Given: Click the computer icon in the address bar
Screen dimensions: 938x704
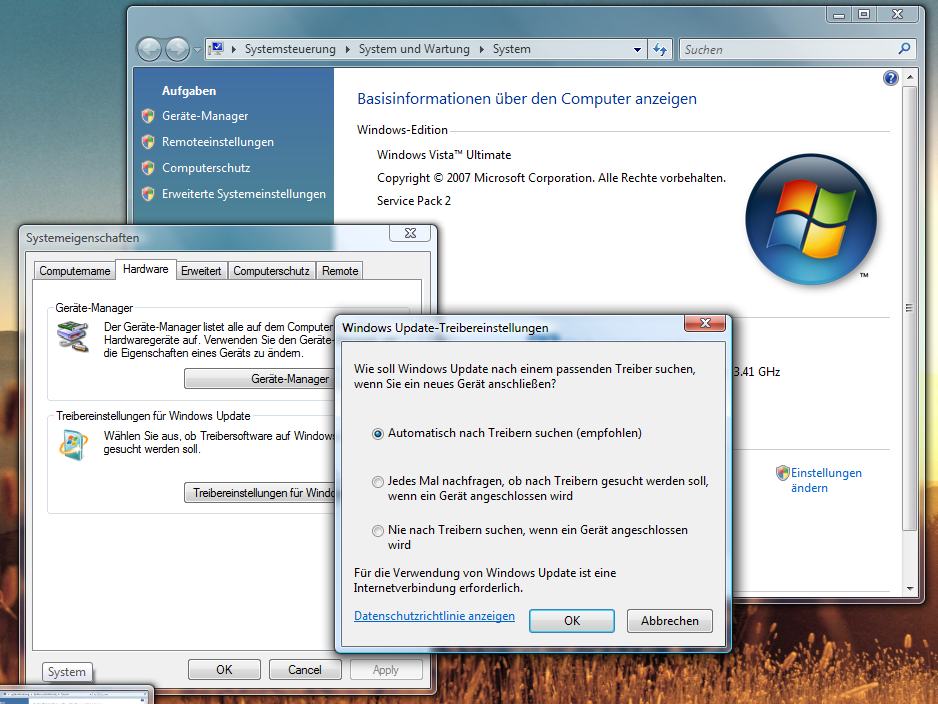Looking at the screenshot, I should (217, 48).
